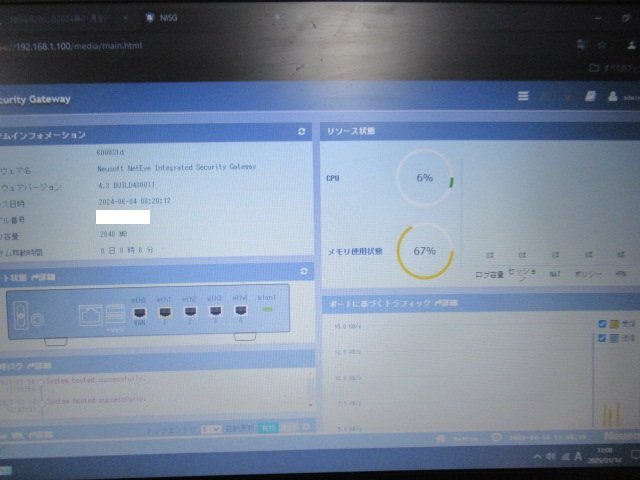The height and width of the screenshot is (480, 640).
Task: Open the port traffic details link
Action: [x=447, y=303]
